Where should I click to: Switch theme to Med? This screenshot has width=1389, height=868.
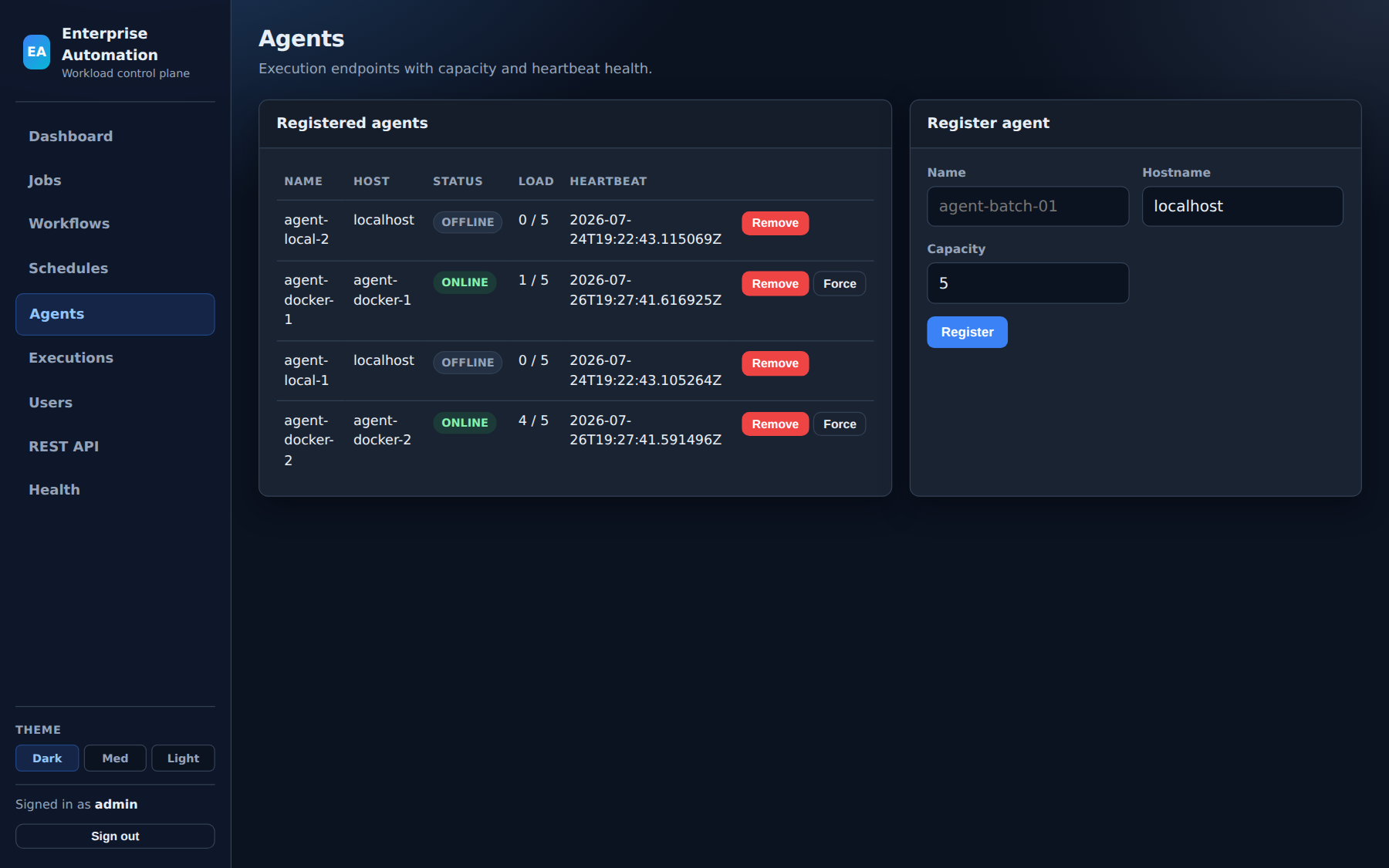pyautogui.click(x=115, y=758)
